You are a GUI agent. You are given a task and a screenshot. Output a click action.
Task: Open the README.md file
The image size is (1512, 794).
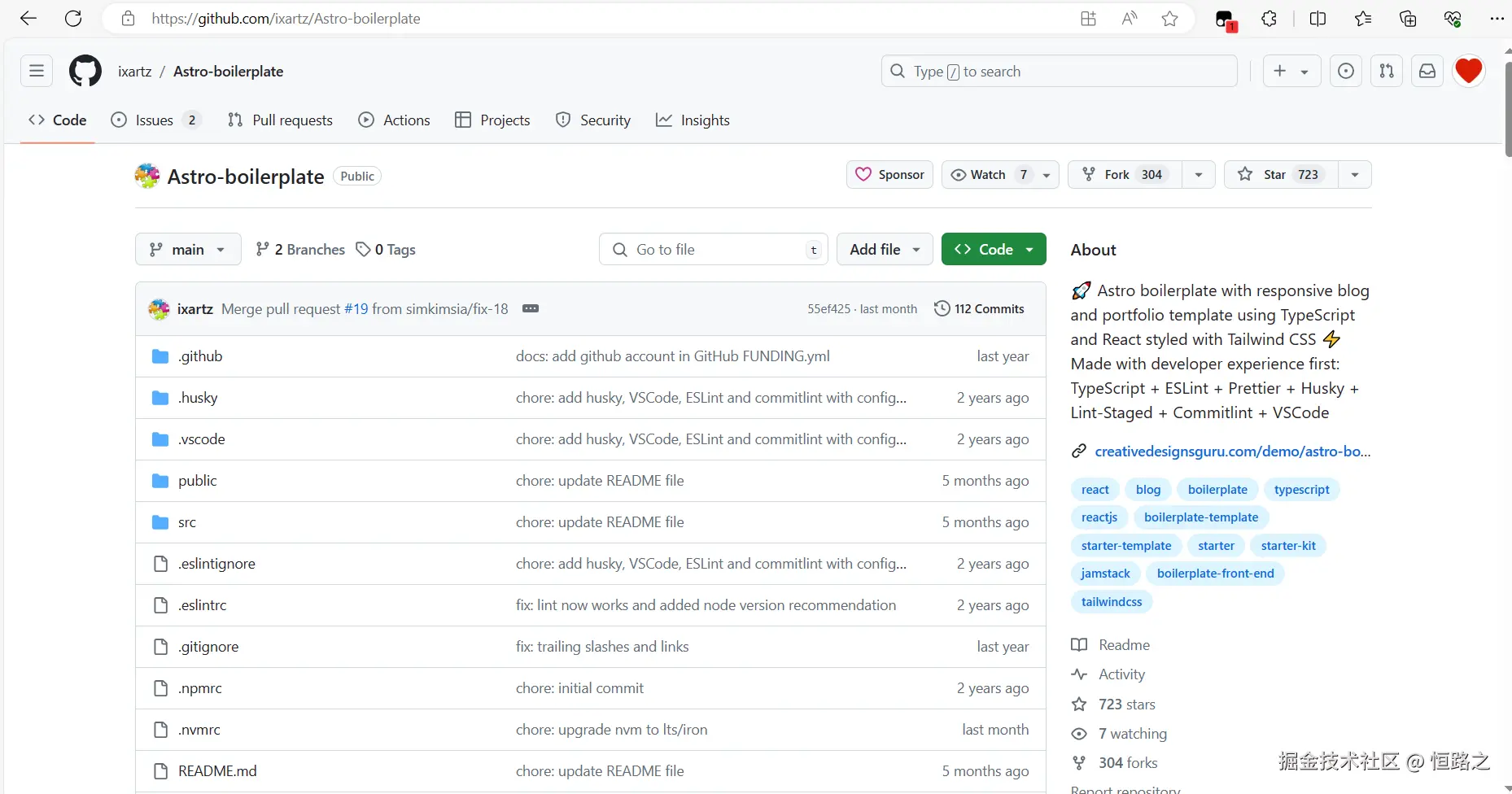click(x=217, y=771)
